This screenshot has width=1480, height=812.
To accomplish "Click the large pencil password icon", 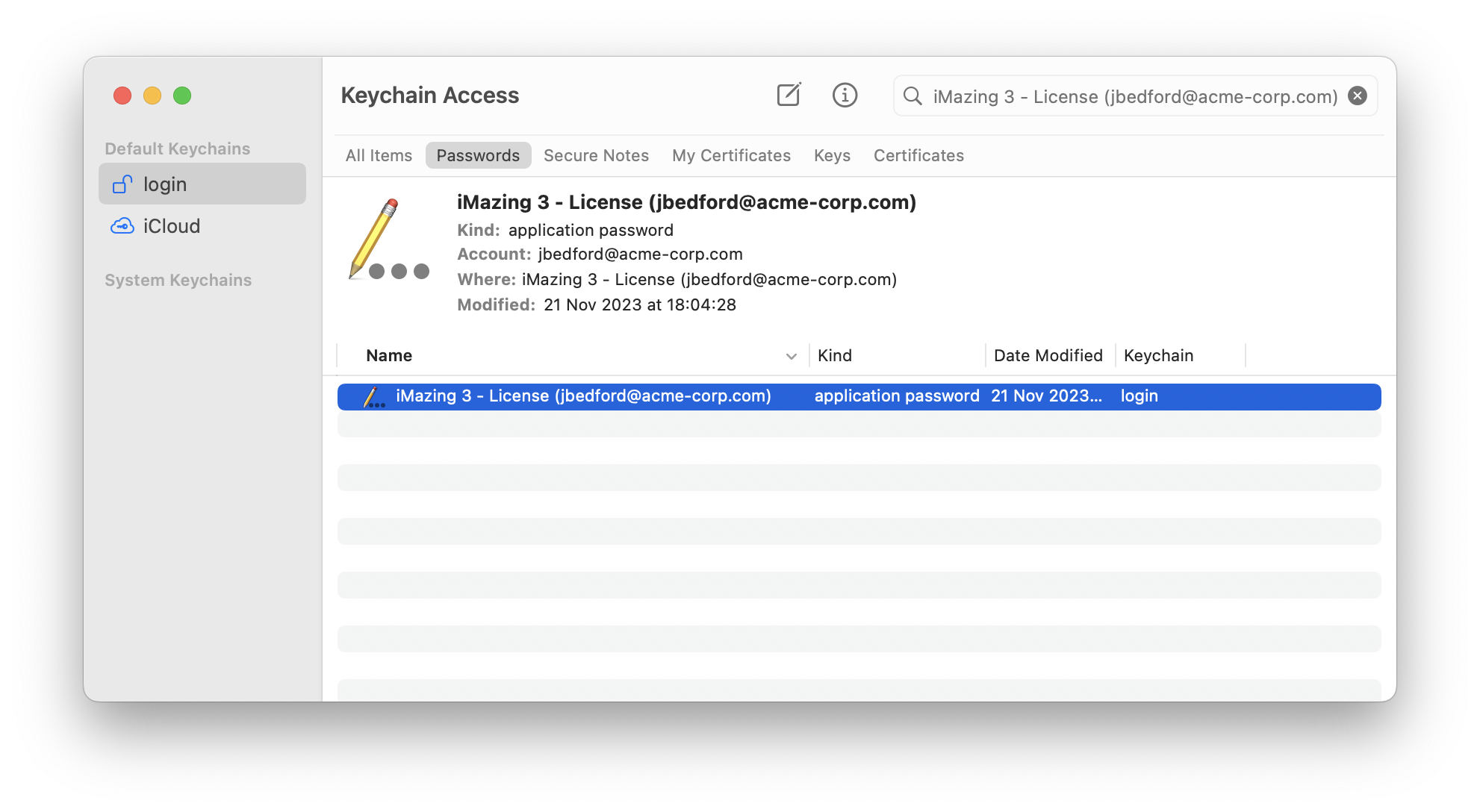I will click(389, 239).
